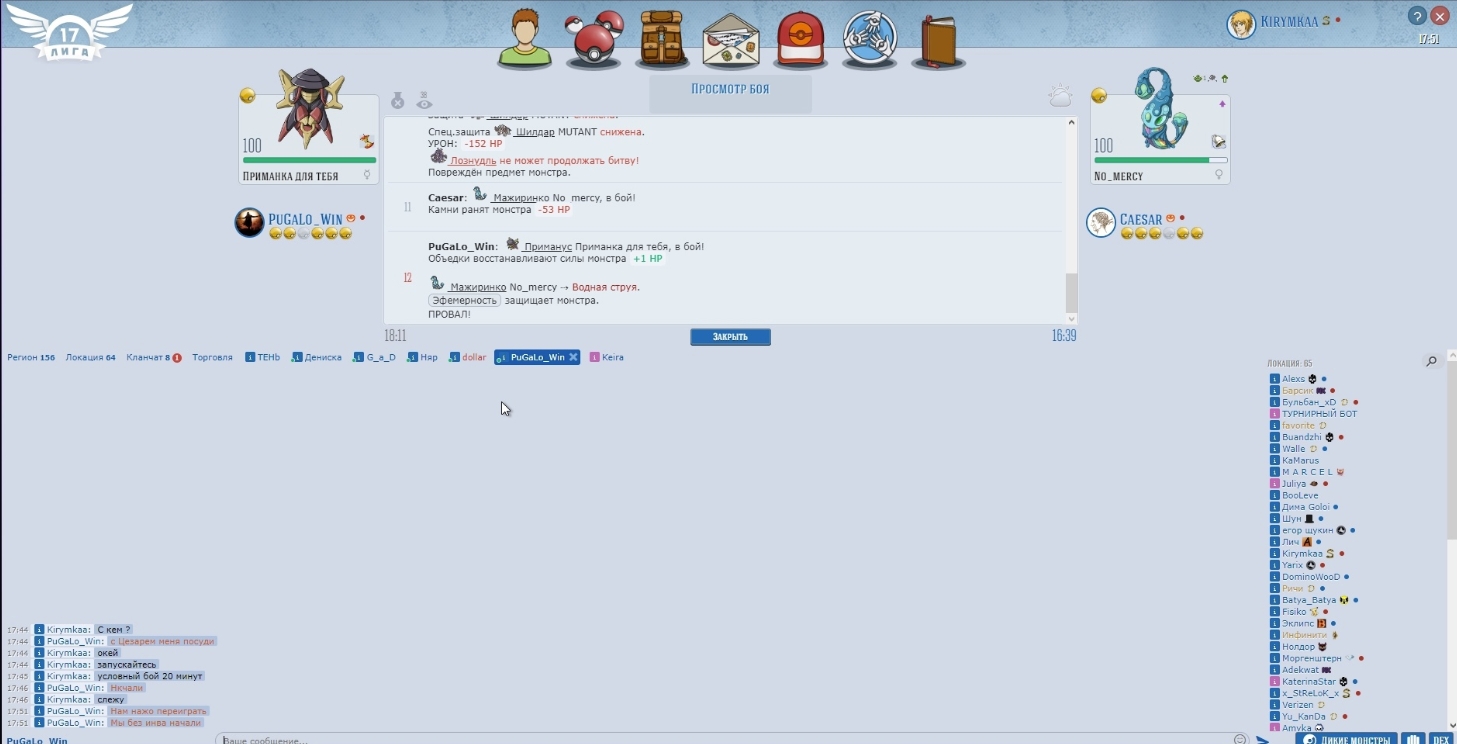Open the handshake clan icon
Image resolution: width=1457 pixels, height=744 pixels.
869,39
